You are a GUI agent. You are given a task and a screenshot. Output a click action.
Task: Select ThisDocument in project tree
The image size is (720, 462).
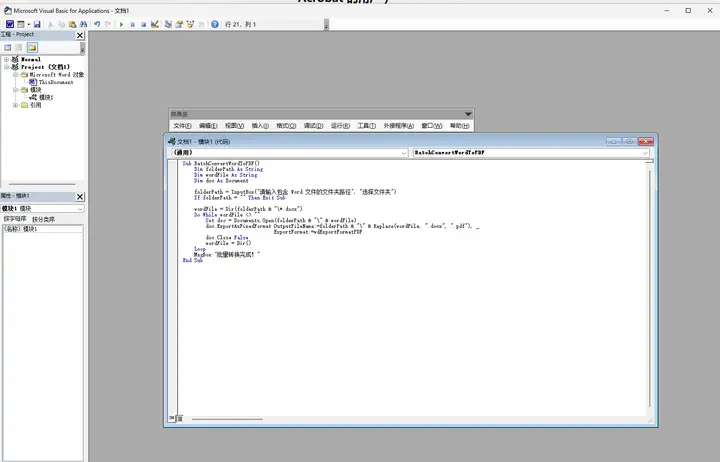56,82
